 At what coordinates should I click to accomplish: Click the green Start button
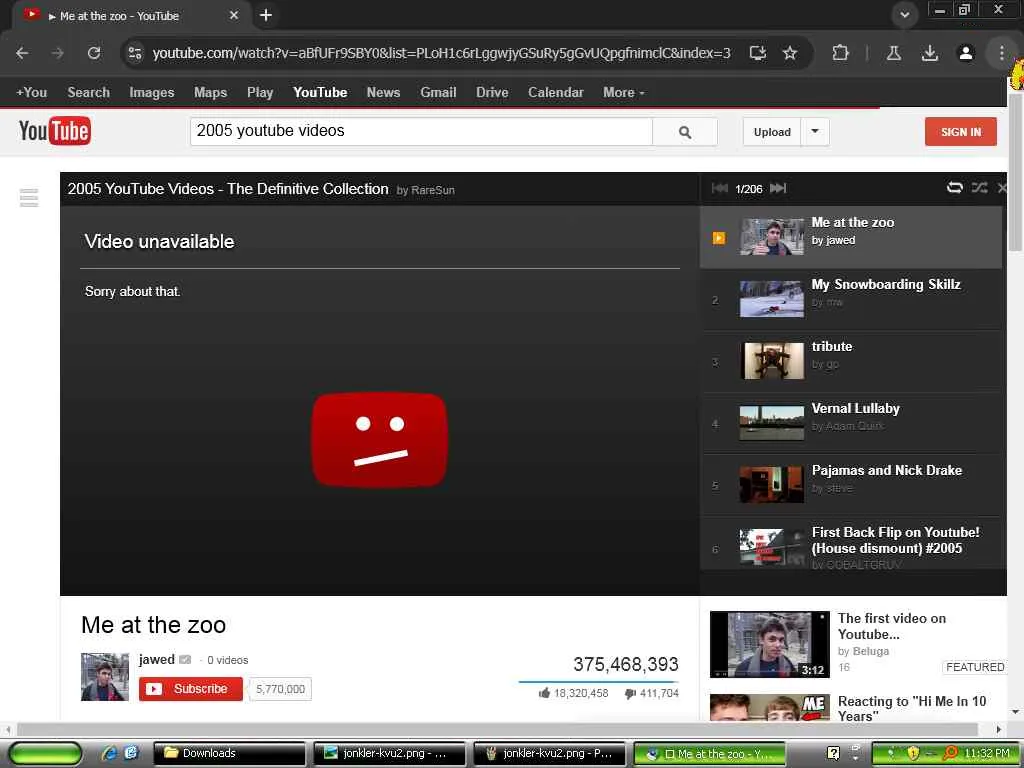click(46, 753)
